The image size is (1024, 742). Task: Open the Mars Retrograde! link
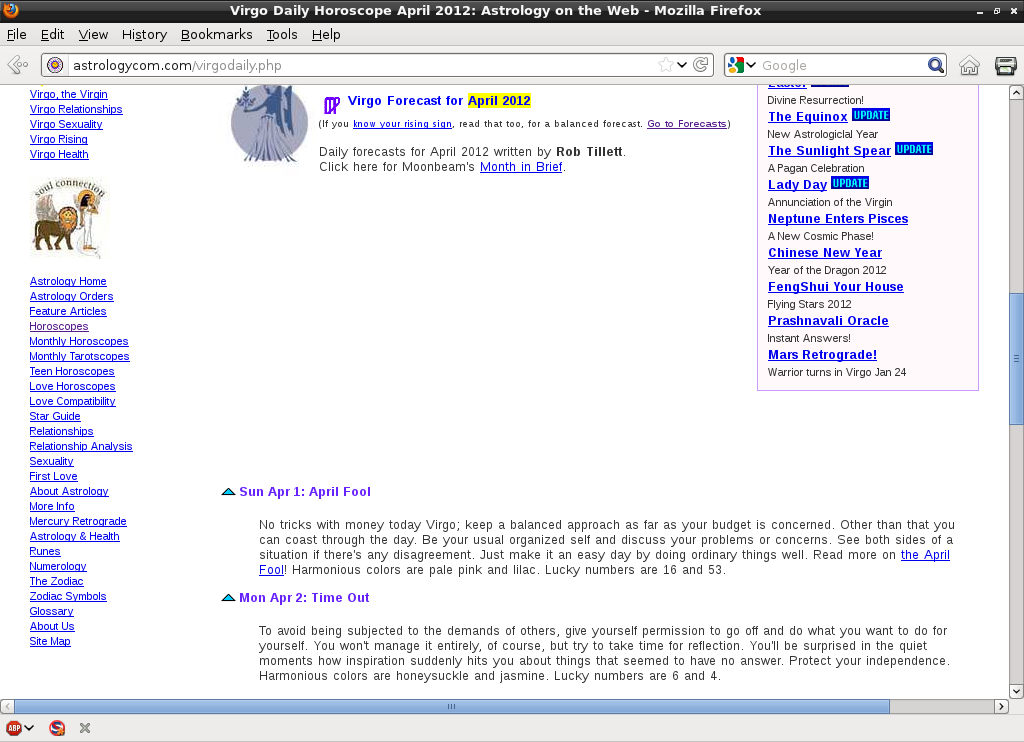(822, 355)
